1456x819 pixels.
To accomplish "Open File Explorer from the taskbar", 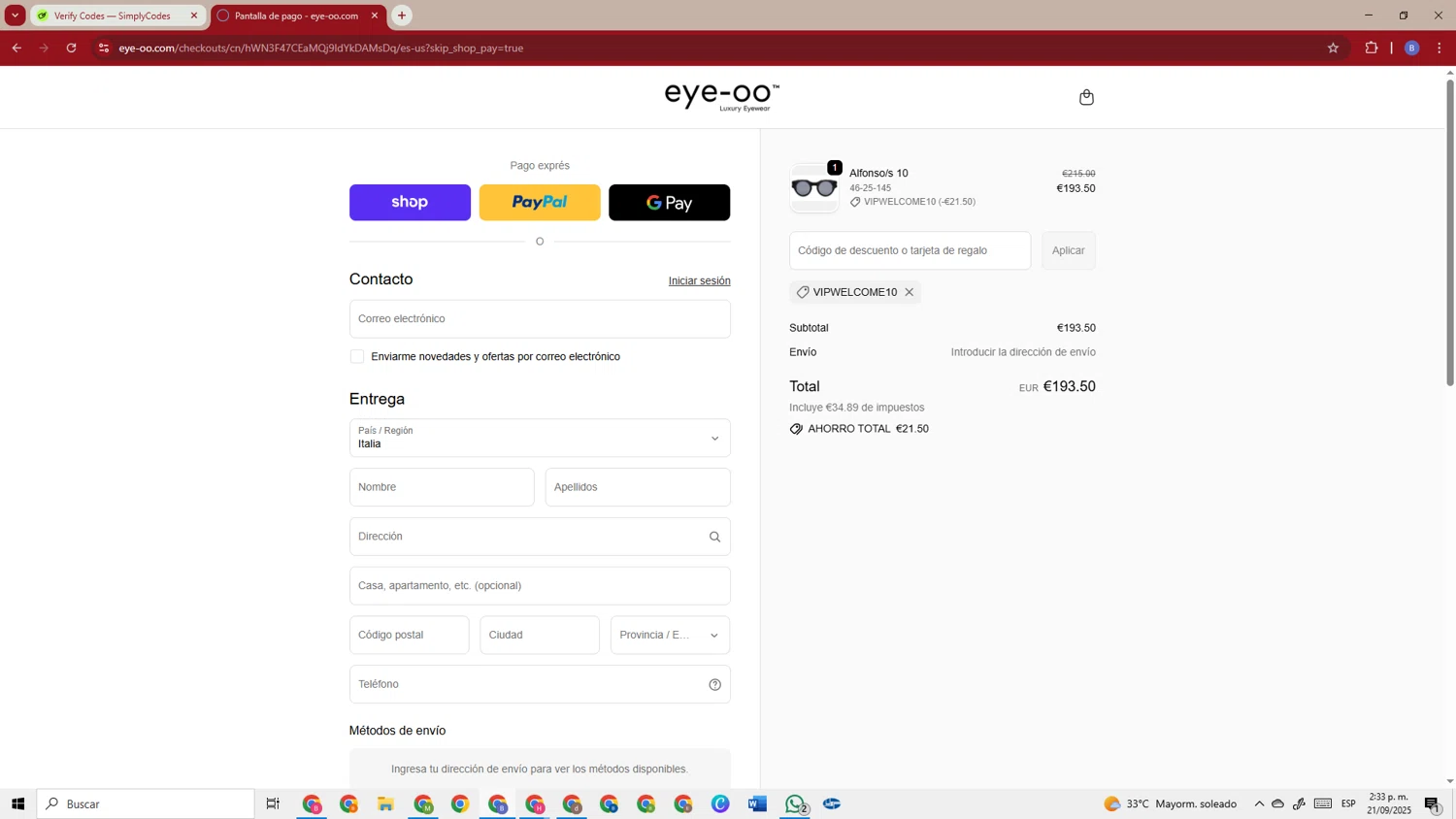I will point(385,803).
